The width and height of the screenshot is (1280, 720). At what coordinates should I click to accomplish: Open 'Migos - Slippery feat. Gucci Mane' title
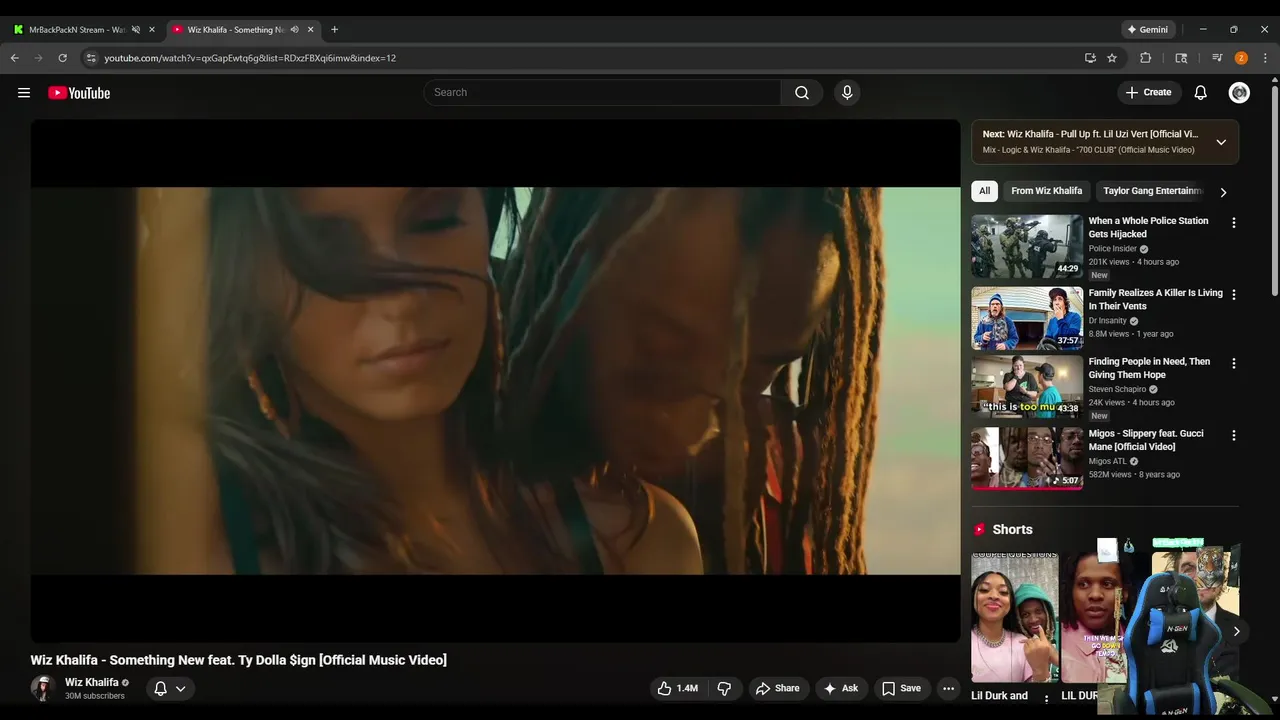click(x=1146, y=440)
